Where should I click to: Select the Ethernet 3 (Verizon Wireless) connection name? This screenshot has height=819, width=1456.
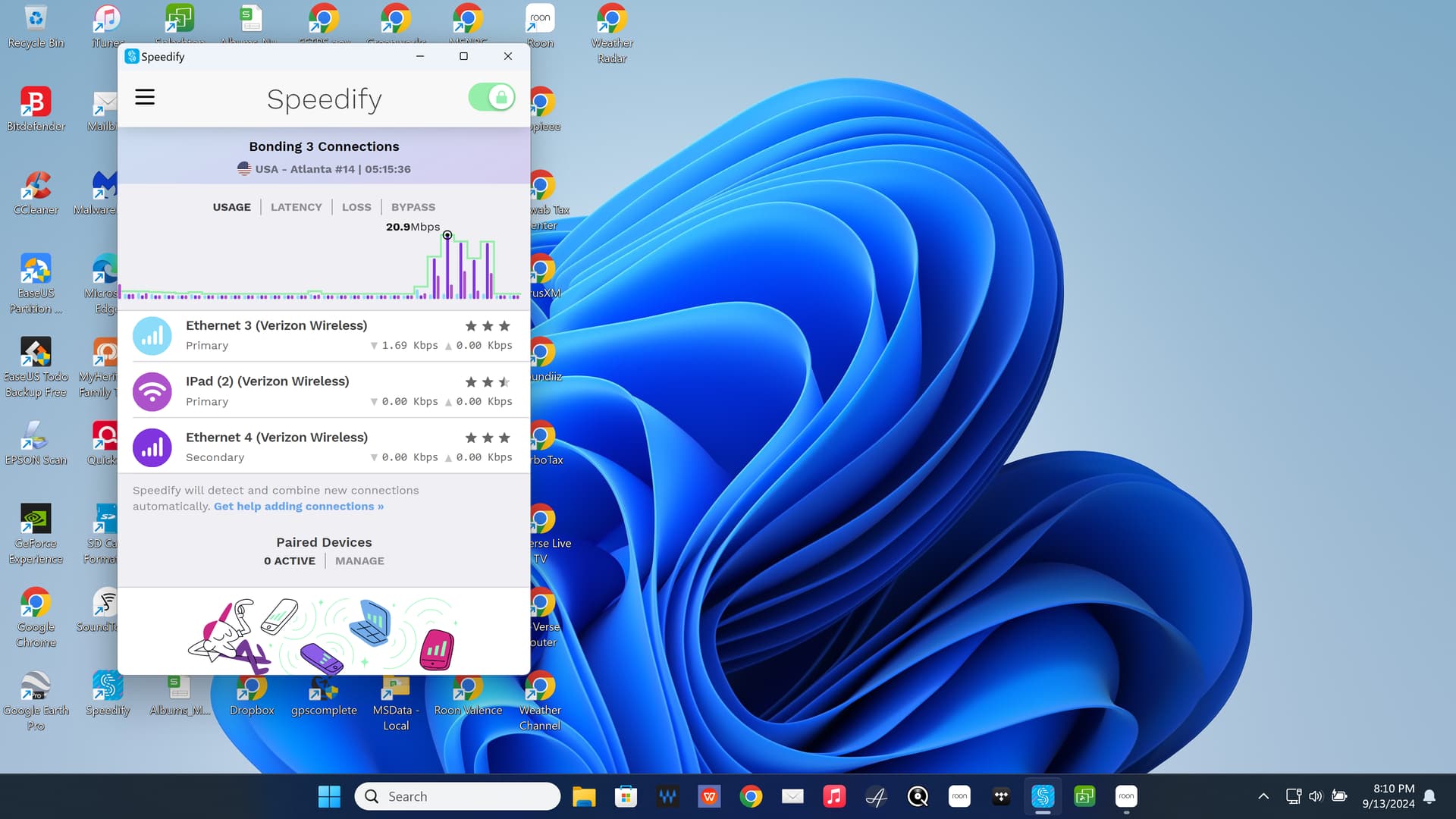276,325
